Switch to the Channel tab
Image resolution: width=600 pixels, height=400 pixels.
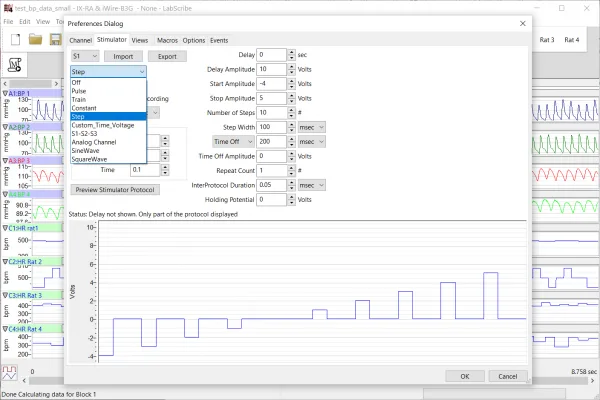[x=80, y=40]
